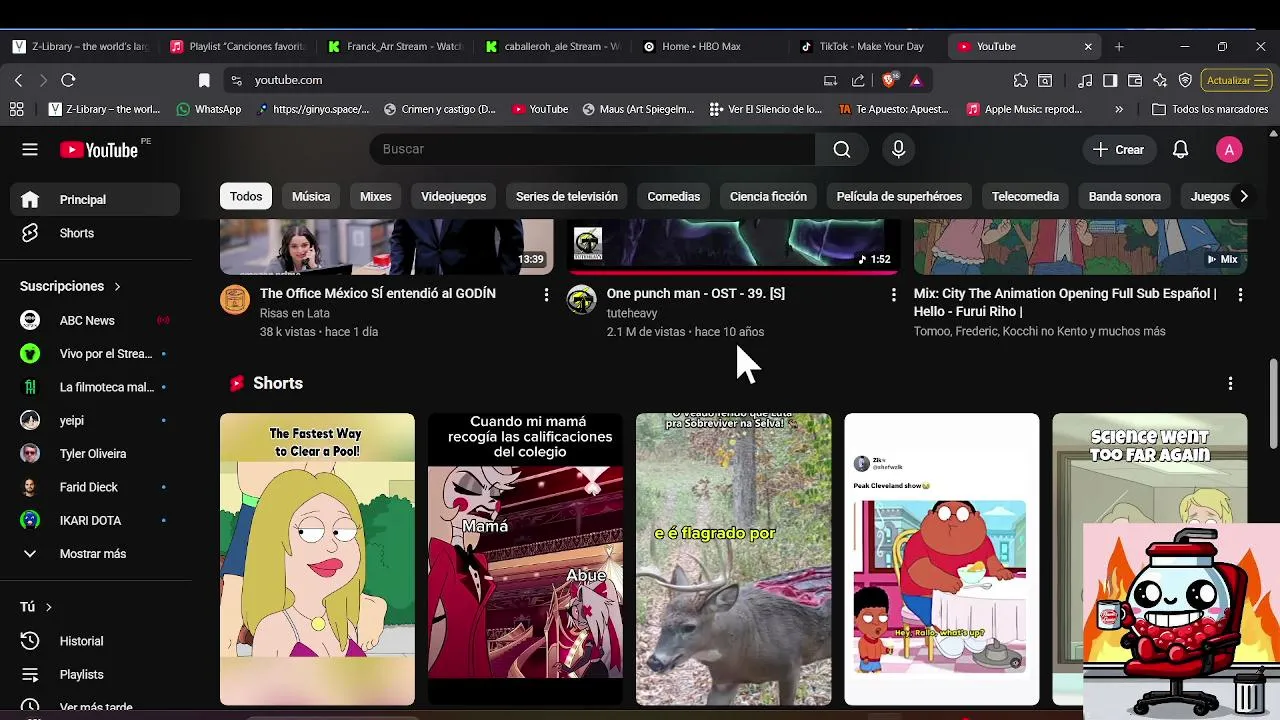Click the share page icon in address bar
Viewport: 1280px width, 720px height.
click(x=858, y=80)
